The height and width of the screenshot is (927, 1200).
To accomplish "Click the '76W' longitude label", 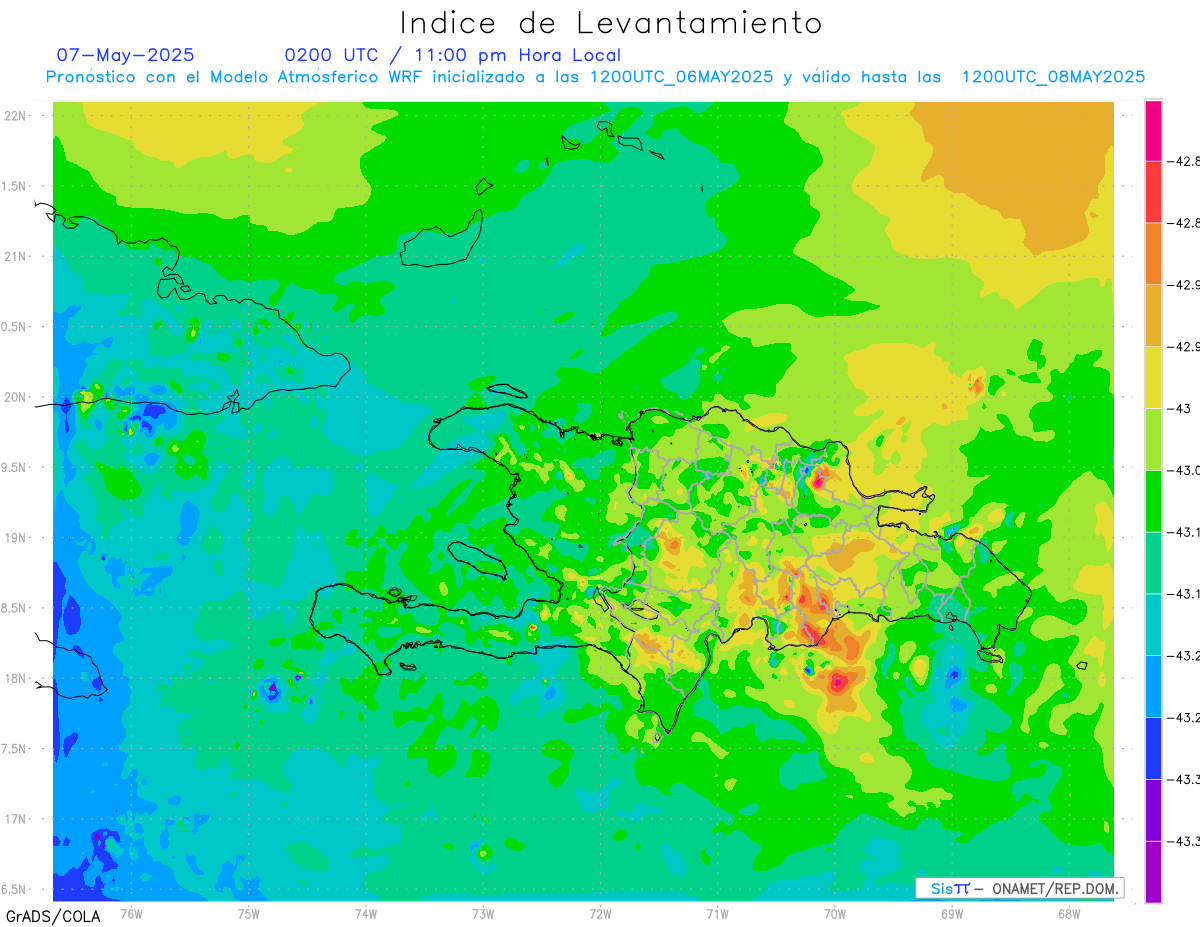I will click(x=131, y=914).
